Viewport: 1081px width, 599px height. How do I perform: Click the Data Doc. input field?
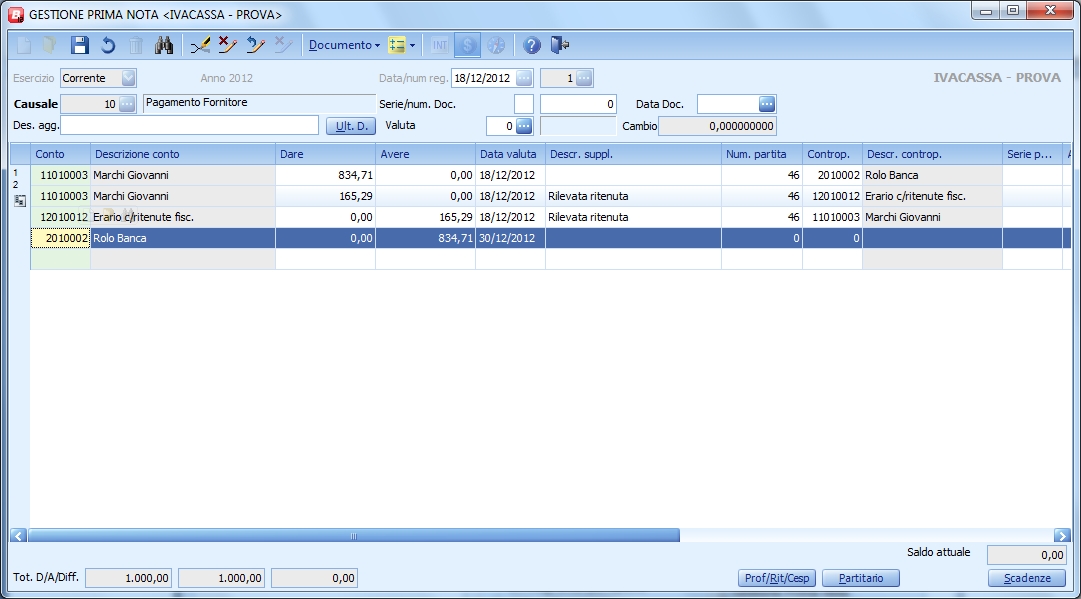point(728,104)
